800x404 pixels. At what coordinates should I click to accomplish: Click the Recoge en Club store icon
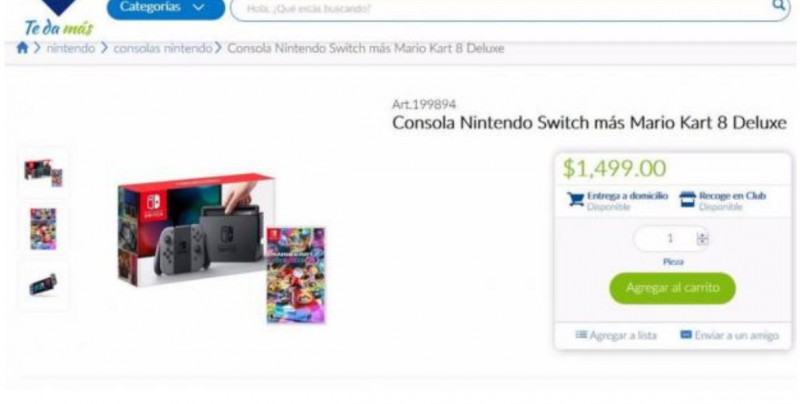[x=687, y=199]
